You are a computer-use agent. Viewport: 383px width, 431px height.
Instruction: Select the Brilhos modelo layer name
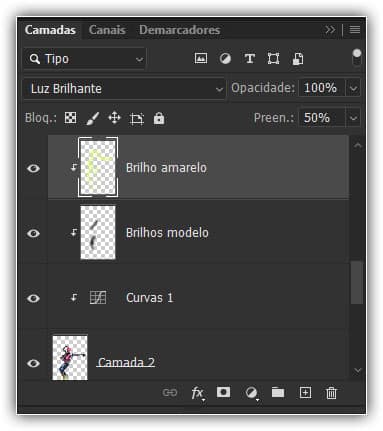(x=167, y=233)
